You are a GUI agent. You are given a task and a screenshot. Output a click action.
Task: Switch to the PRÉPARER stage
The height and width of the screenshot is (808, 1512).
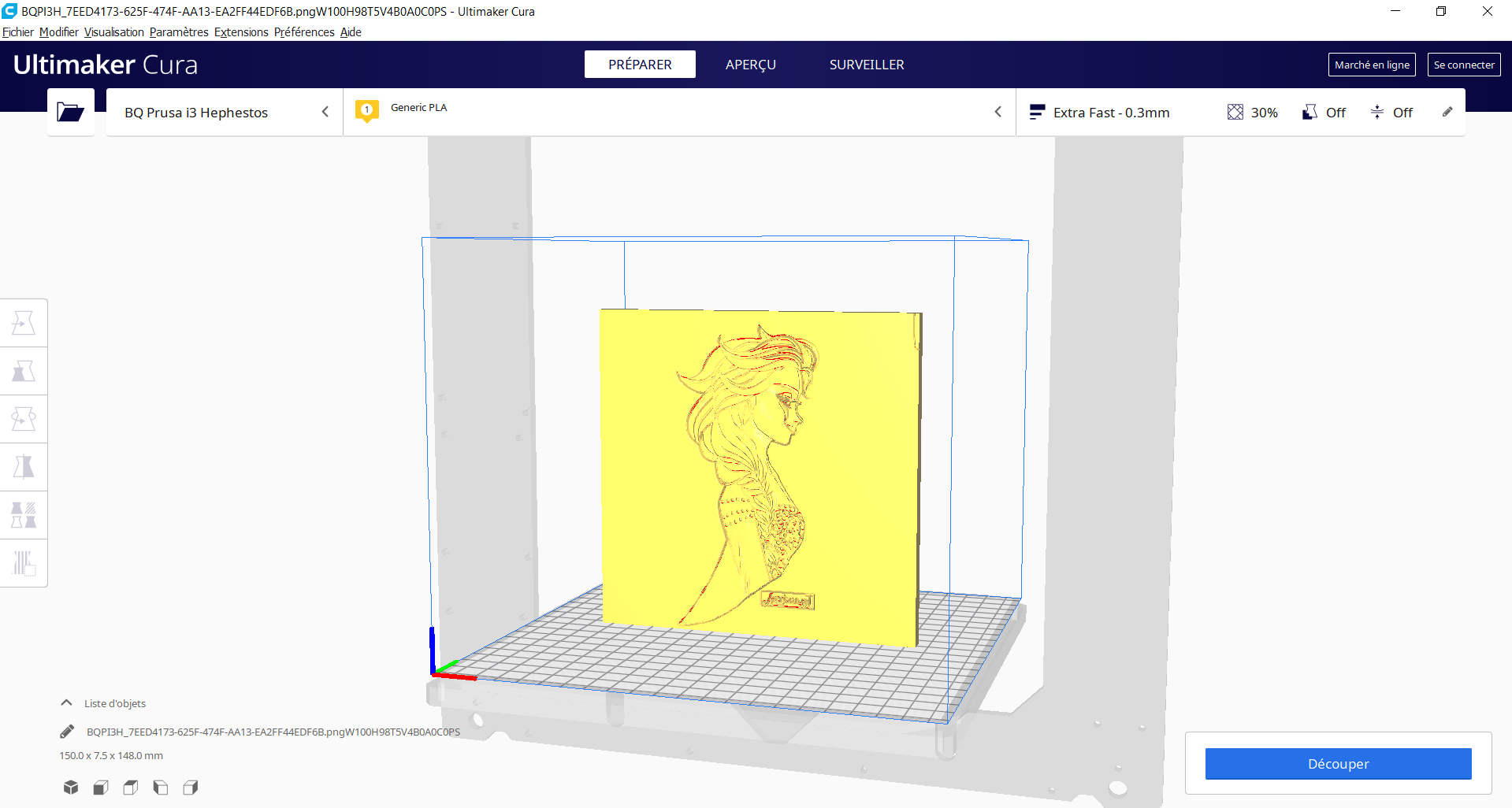point(640,65)
